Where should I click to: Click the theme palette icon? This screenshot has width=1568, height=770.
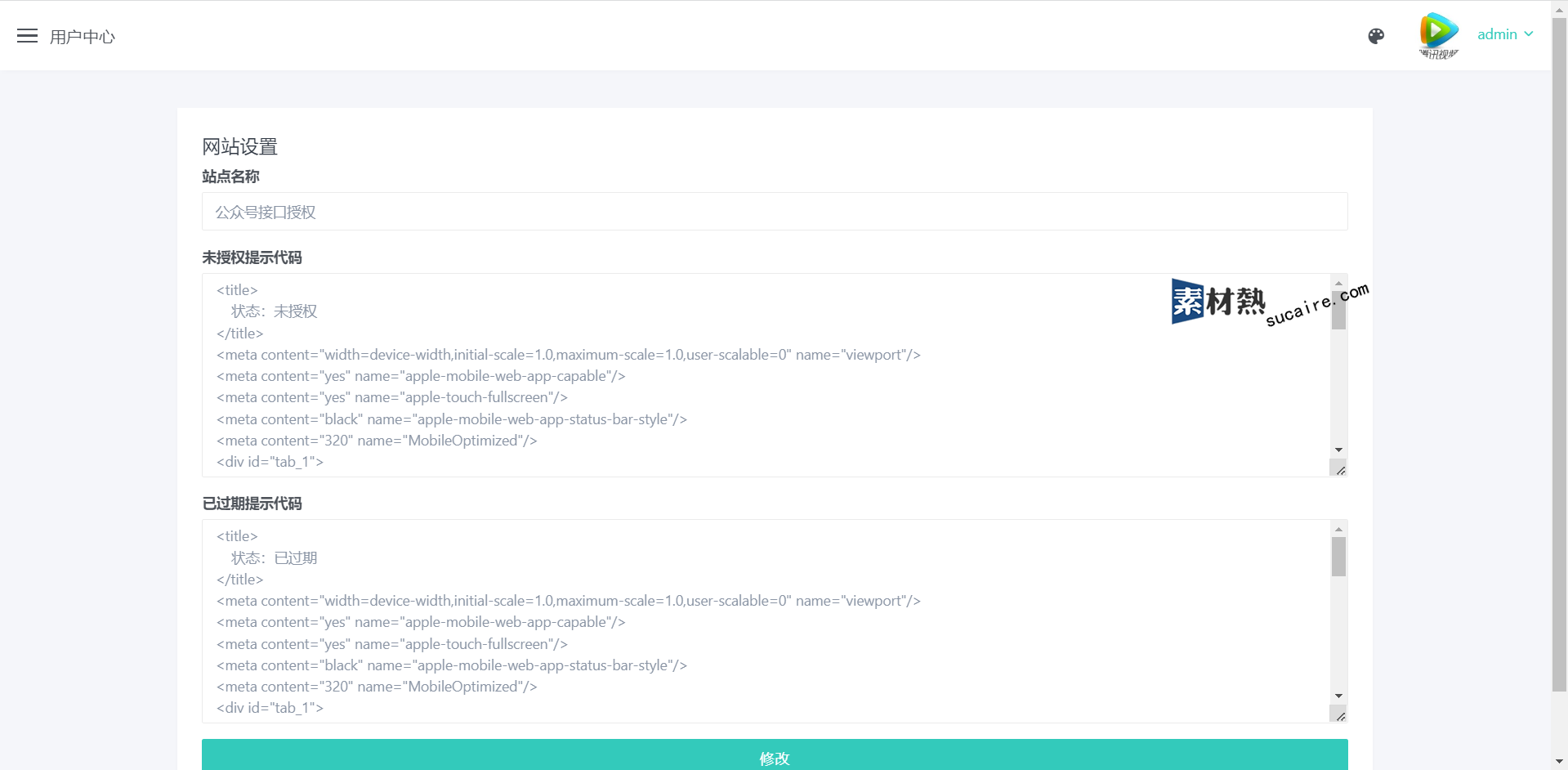pyautogui.click(x=1376, y=36)
